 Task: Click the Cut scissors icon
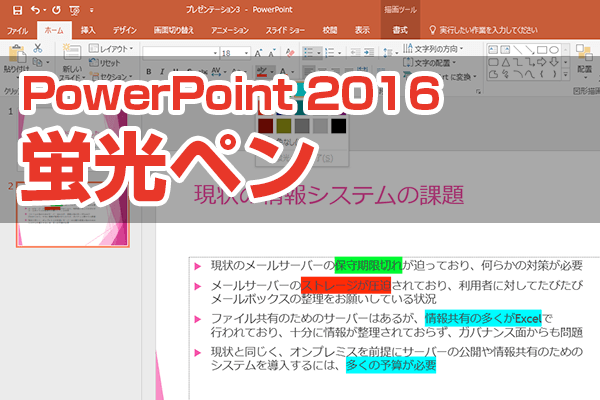(38, 48)
